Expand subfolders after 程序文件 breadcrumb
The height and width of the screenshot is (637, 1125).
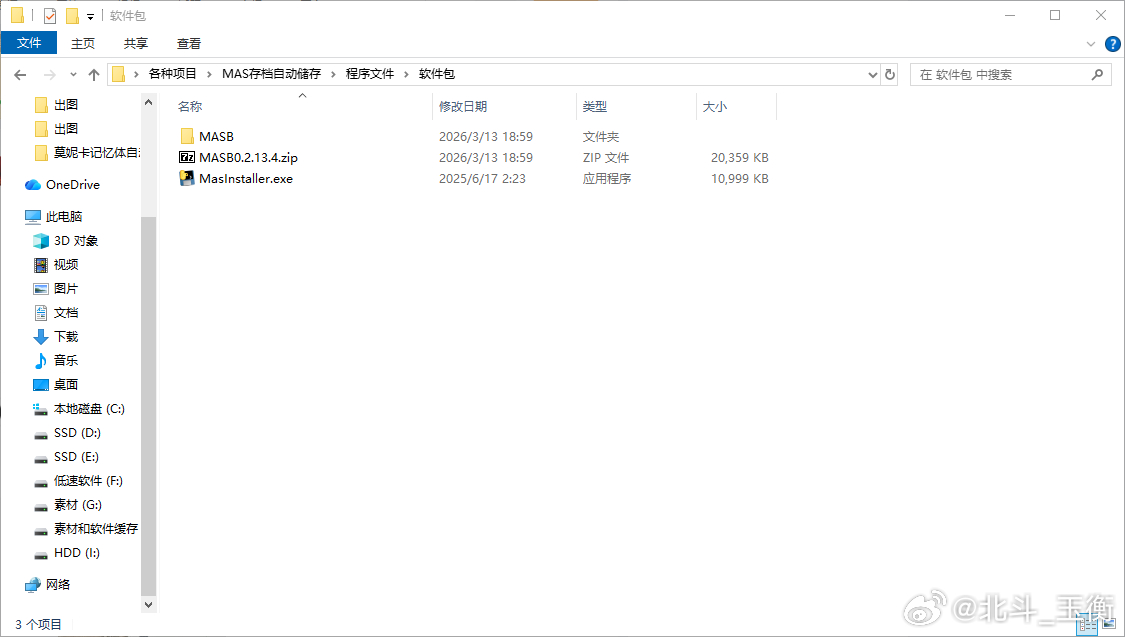(x=406, y=74)
